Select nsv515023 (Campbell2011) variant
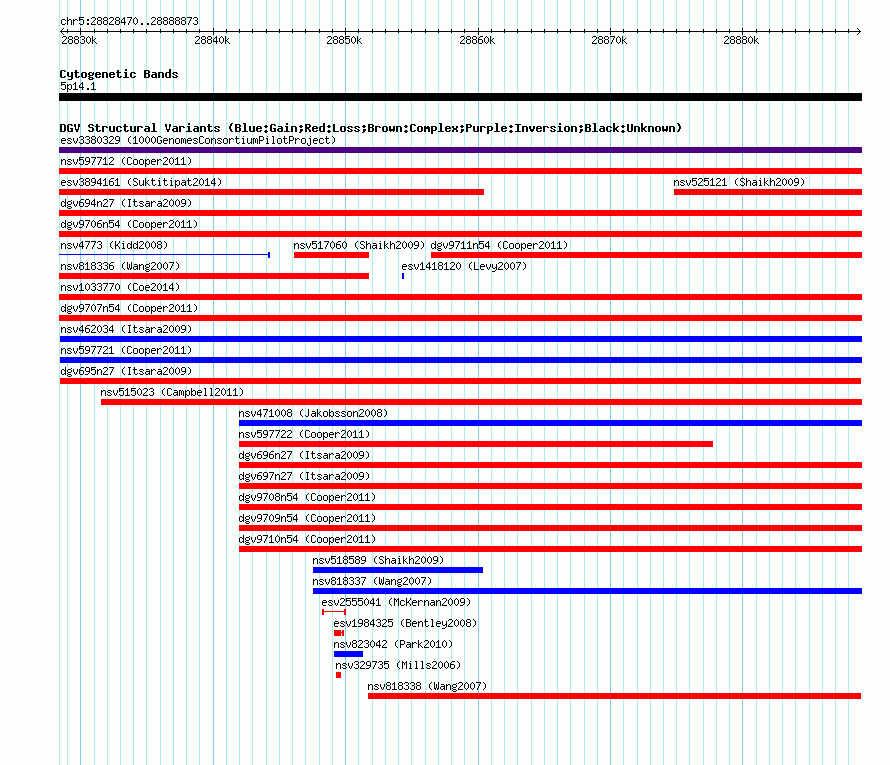 [x=172, y=392]
